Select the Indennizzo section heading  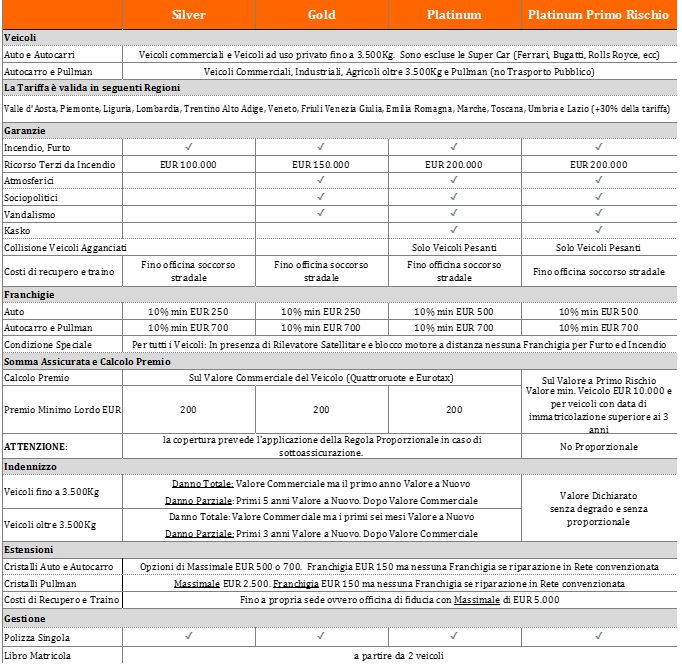pyautogui.click(x=30, y=467)
